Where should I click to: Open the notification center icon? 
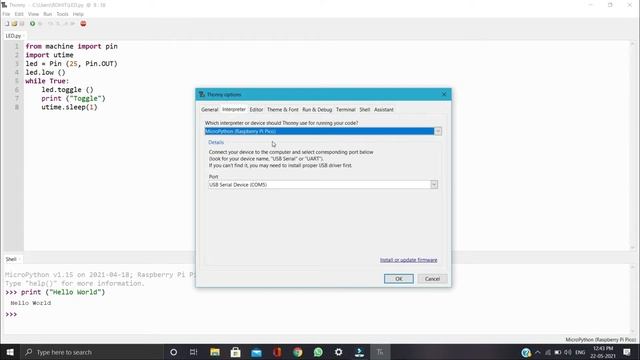coord(627,352)
